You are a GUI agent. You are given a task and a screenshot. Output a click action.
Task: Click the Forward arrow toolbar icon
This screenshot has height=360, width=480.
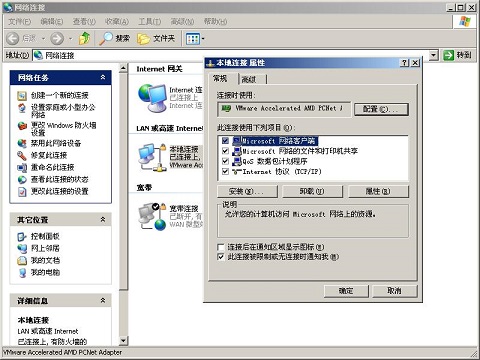(x=57, y=39)
